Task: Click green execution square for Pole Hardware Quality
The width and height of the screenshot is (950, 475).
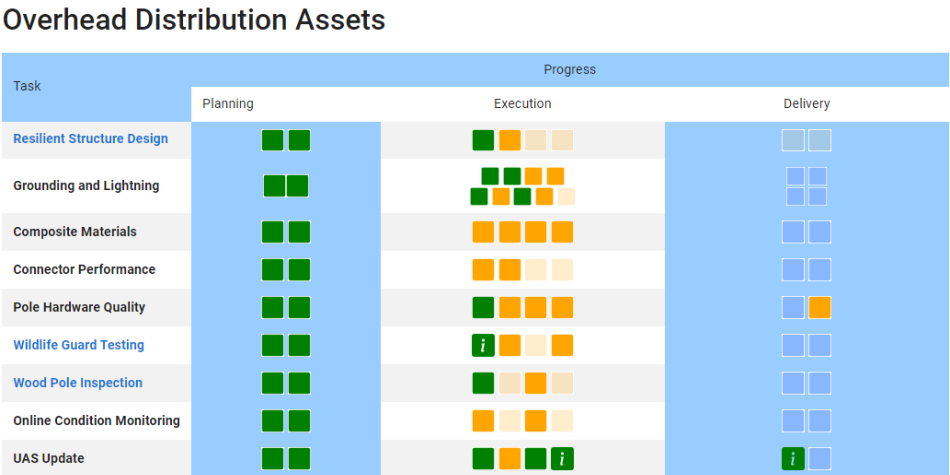Action: 483,308
